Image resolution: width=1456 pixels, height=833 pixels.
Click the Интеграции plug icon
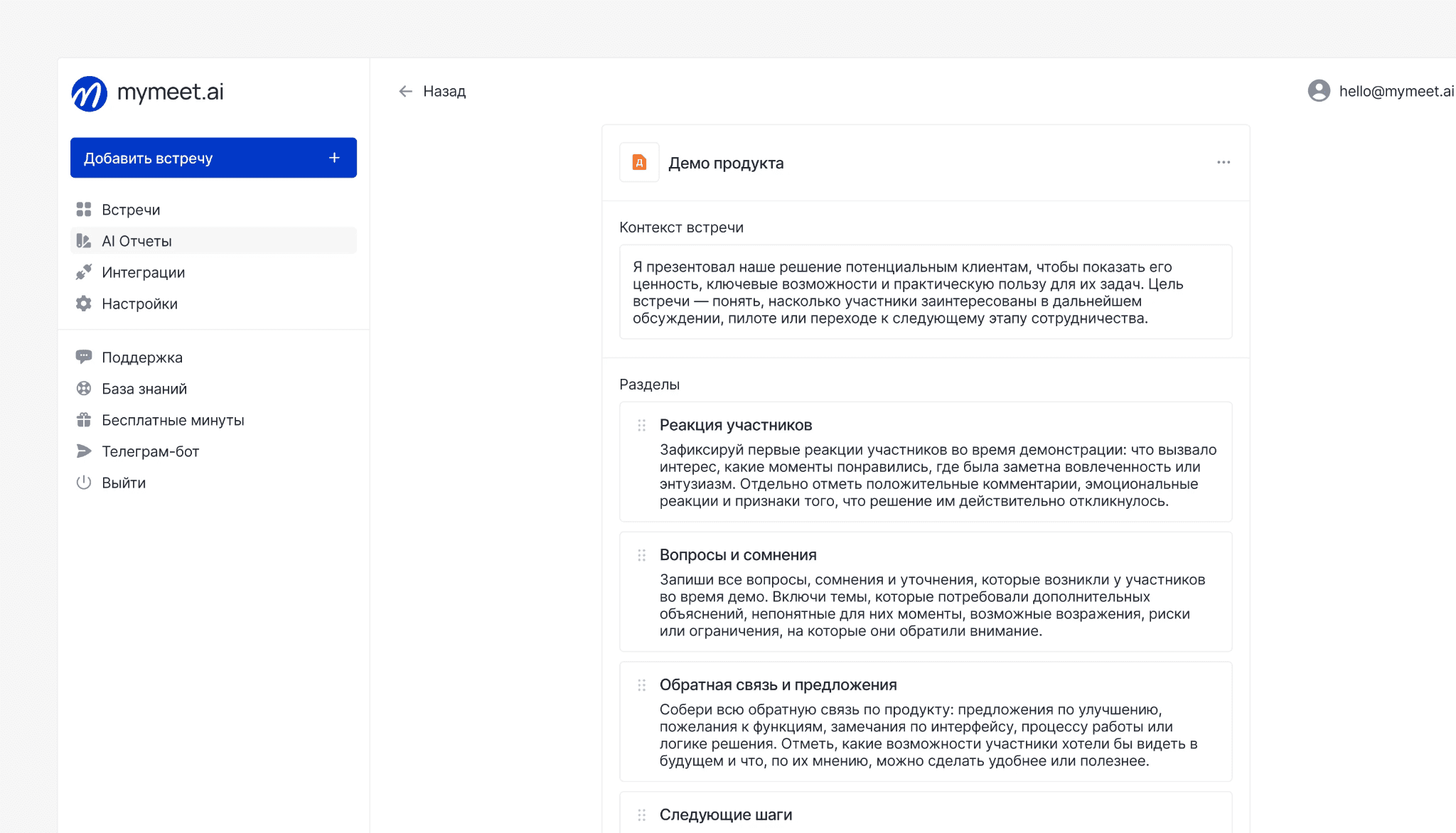point(84,272)
